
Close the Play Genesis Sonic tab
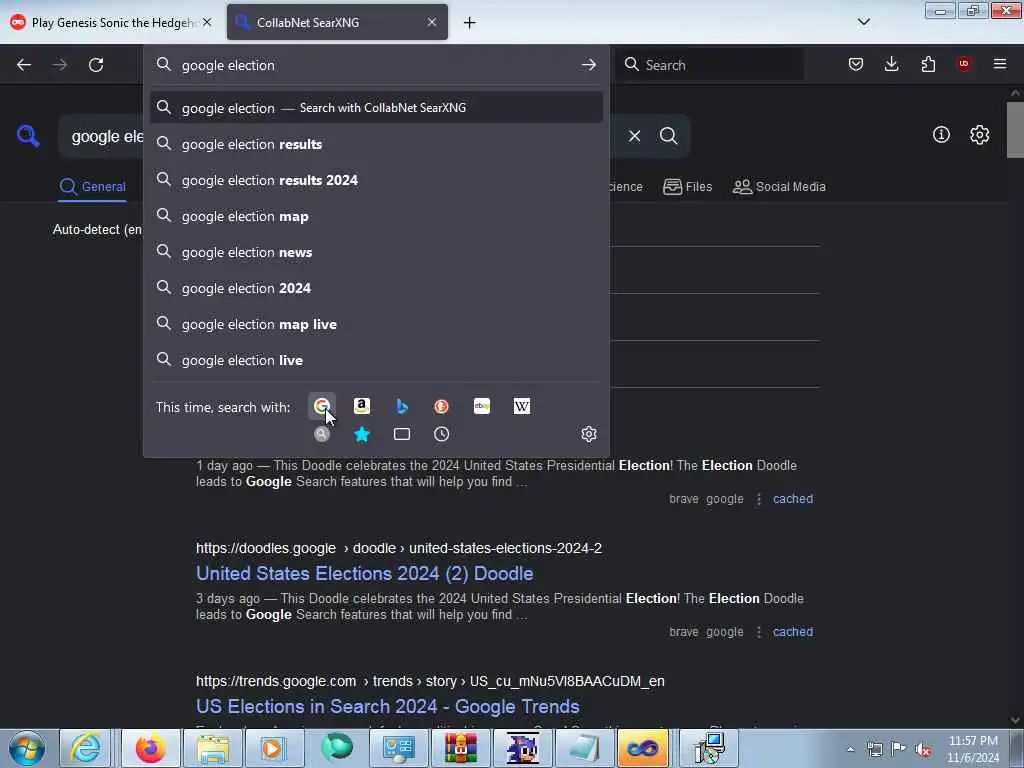click(x=207, y=22)
